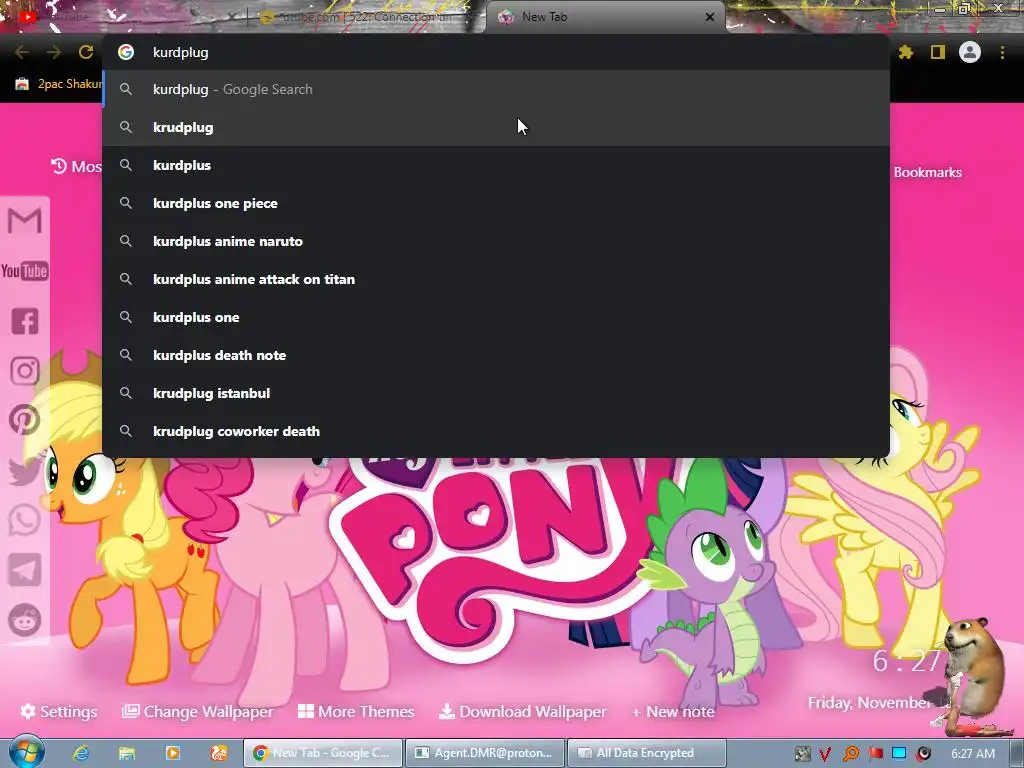Open the Twitter sidebar shortcut
Viewport: 1024px width, 768px height.
tap(25, 470)
